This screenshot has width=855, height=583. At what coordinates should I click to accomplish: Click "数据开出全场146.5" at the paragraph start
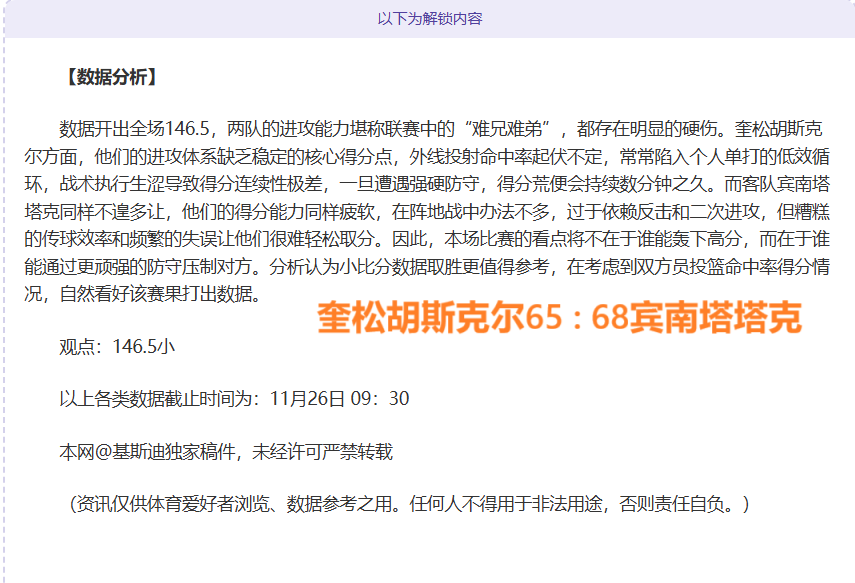[132, 129]
